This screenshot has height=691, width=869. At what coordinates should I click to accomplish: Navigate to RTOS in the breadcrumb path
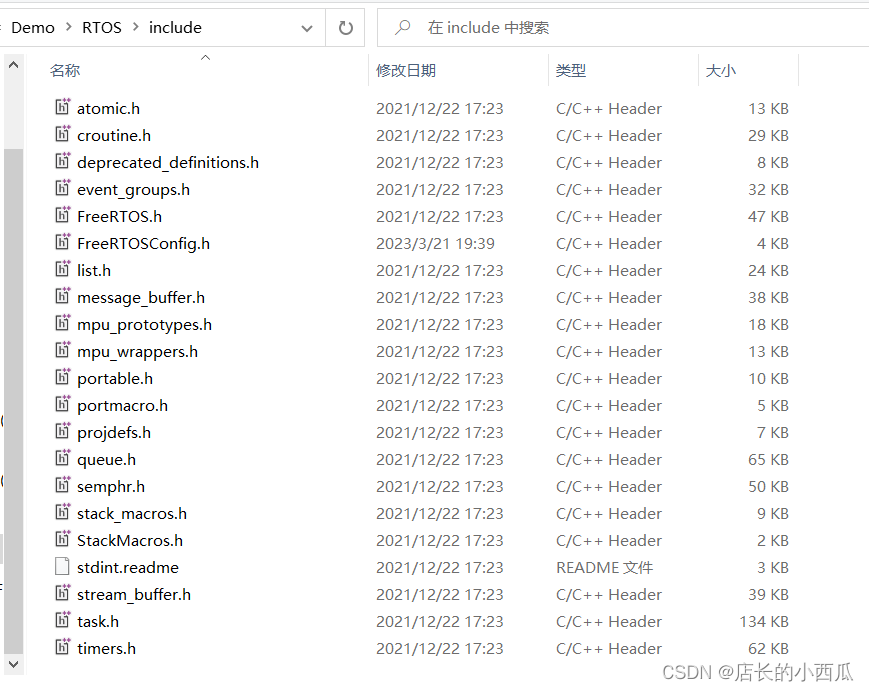click(x=101, y=27)
